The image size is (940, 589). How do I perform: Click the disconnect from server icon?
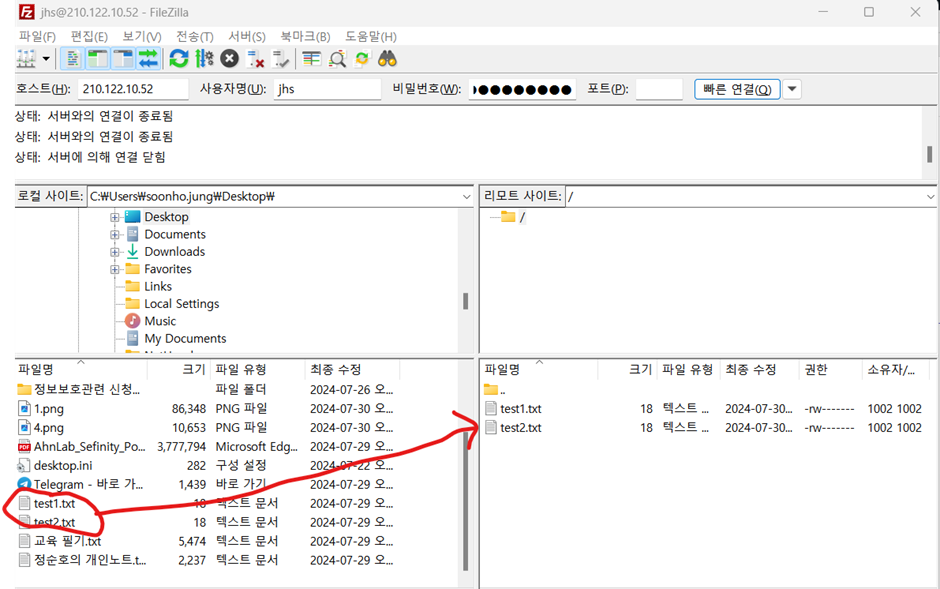point(255,59)
